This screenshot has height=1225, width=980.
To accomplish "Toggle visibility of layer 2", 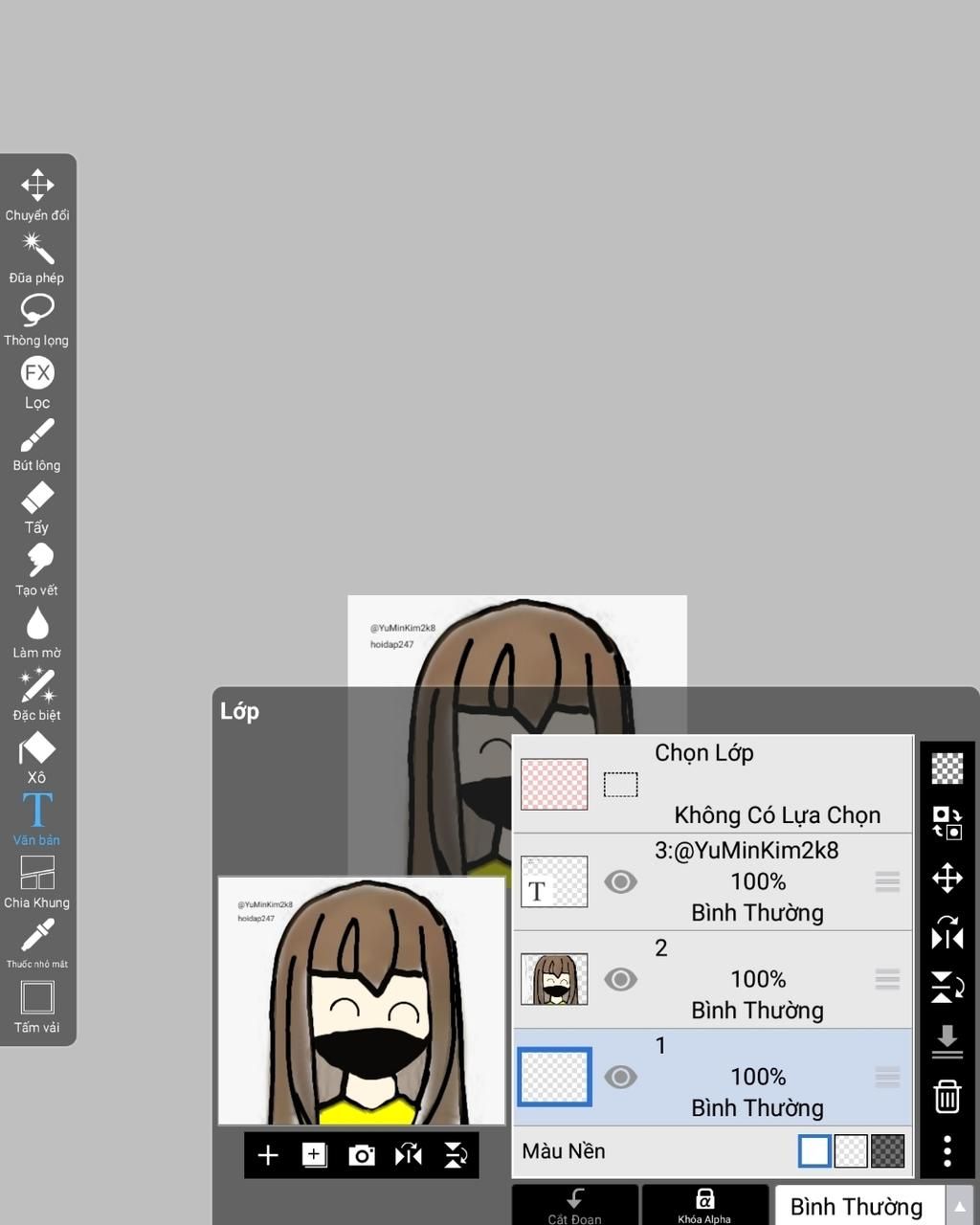I will [621, 979].
